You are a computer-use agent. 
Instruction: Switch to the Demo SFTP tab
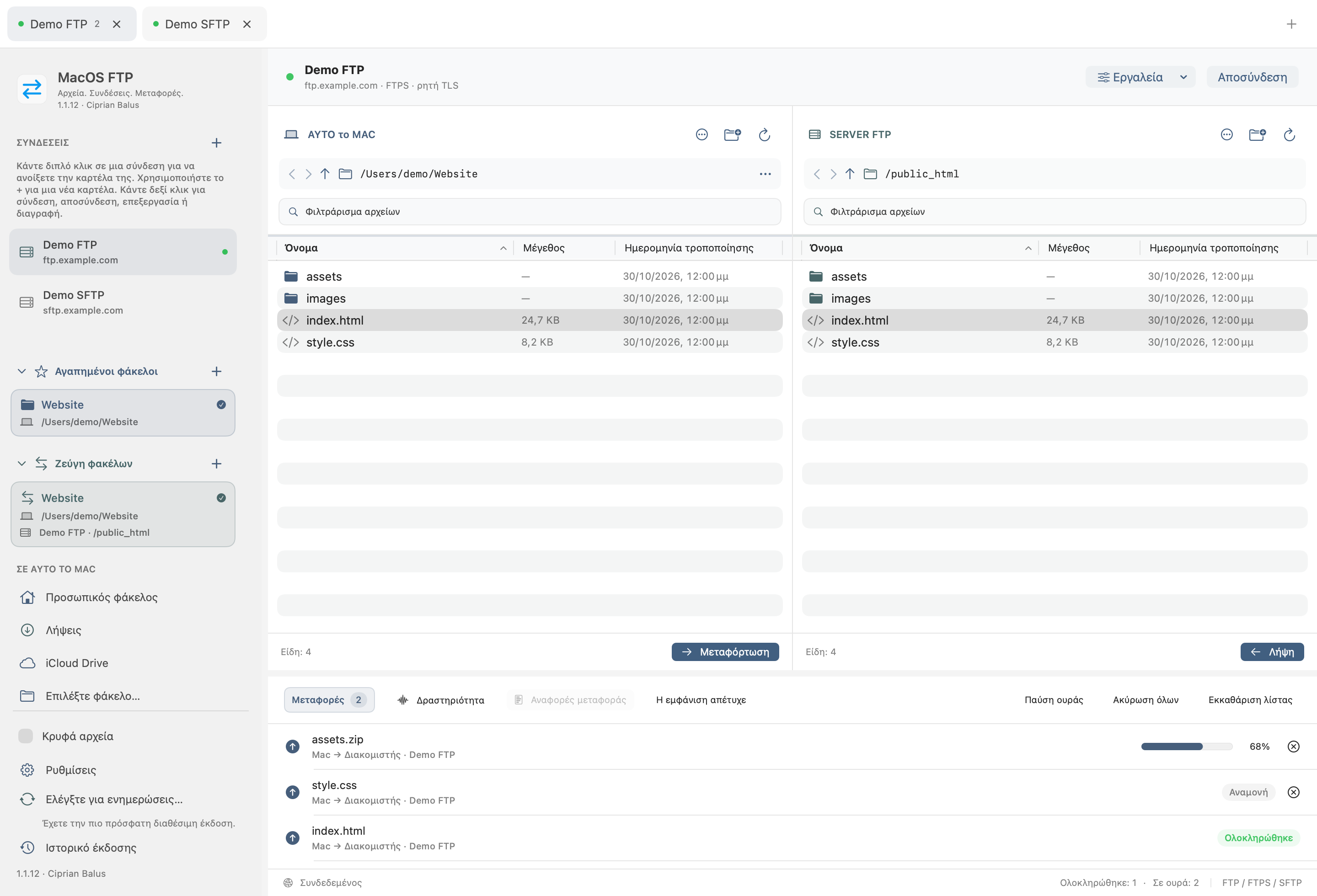[197, 24]
